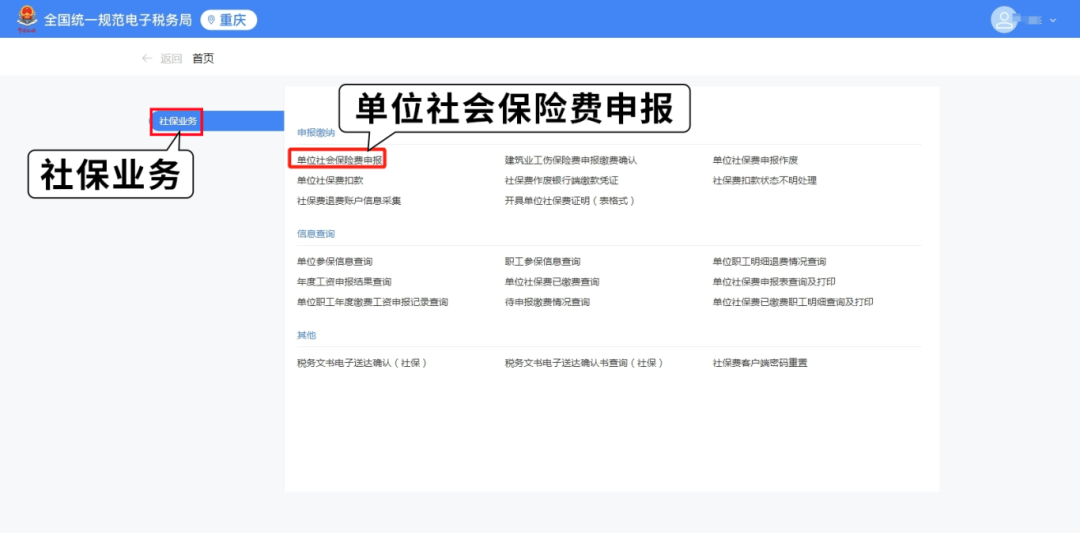Open 建筑业工伤保险费申报缴费确认
The width and height of the screenshot is (1080, 533).
click(570, 160)
